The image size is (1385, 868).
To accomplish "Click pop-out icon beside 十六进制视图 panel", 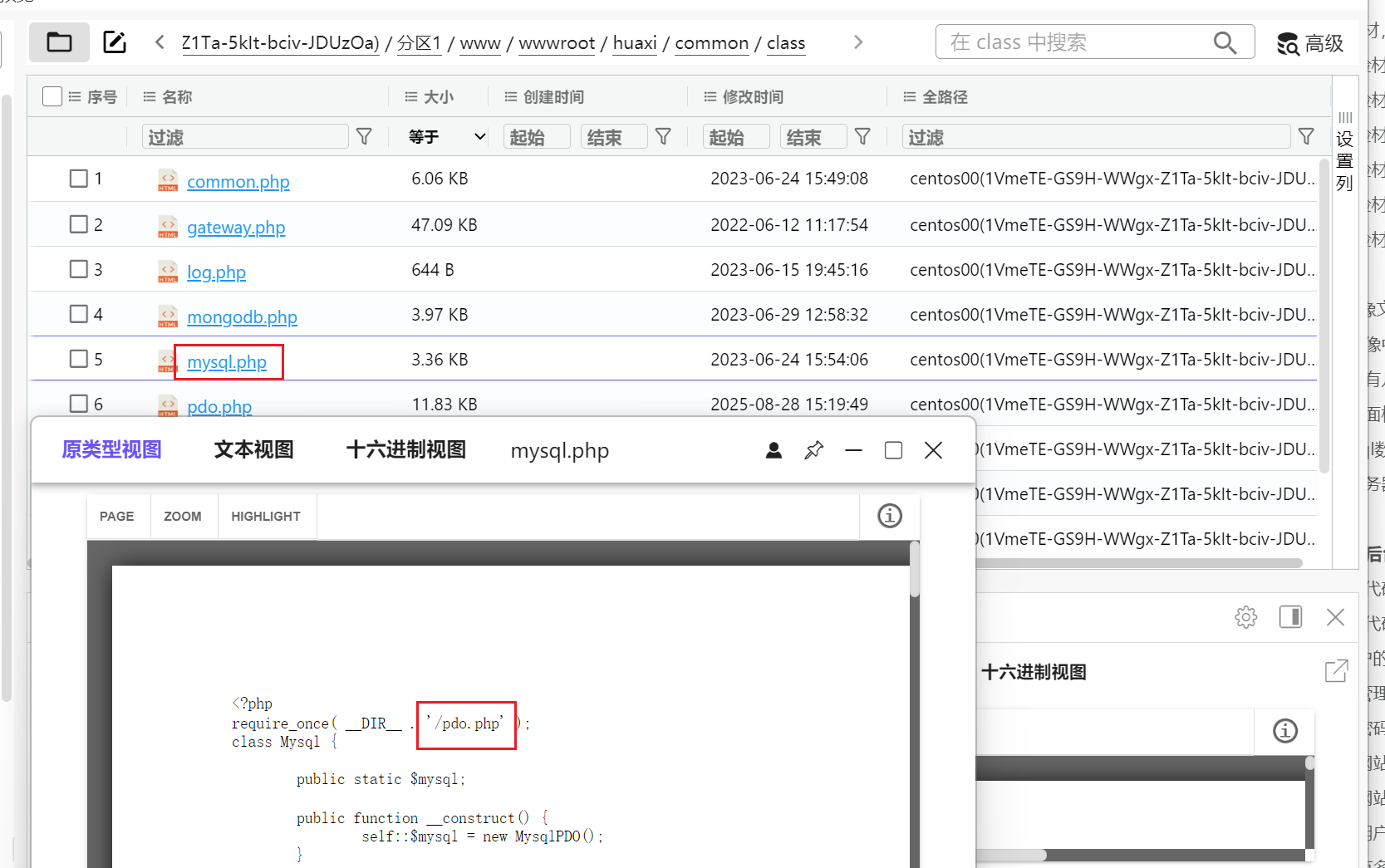I will (x=1336, y=671).
